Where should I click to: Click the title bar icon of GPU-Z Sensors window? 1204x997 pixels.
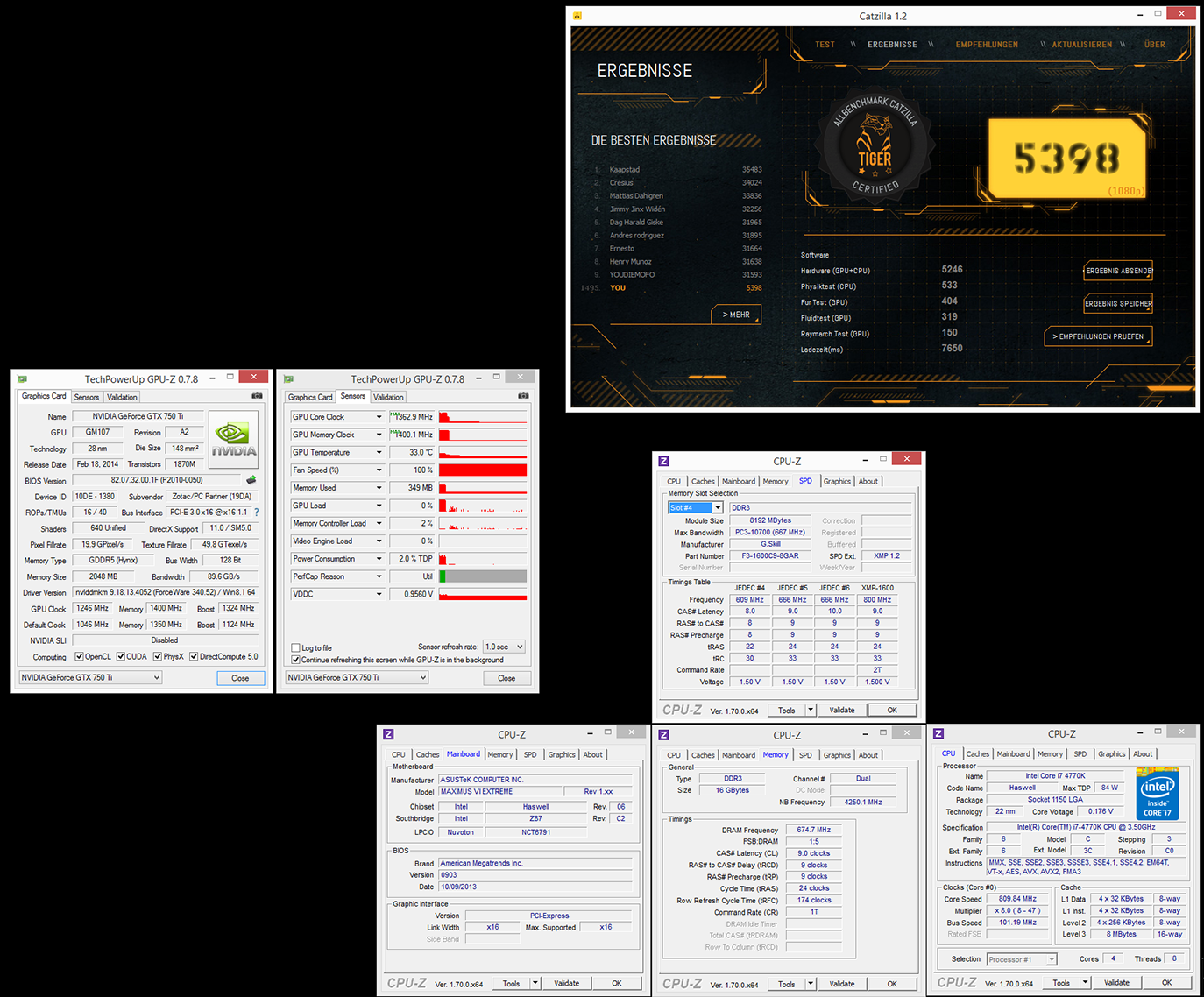point(288,379)
